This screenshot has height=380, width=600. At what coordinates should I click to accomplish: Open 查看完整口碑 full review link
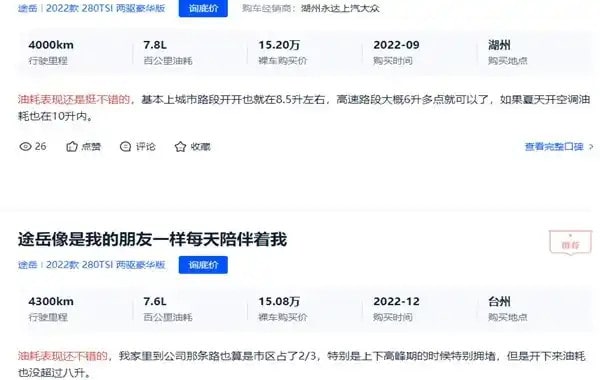[554, 147]
